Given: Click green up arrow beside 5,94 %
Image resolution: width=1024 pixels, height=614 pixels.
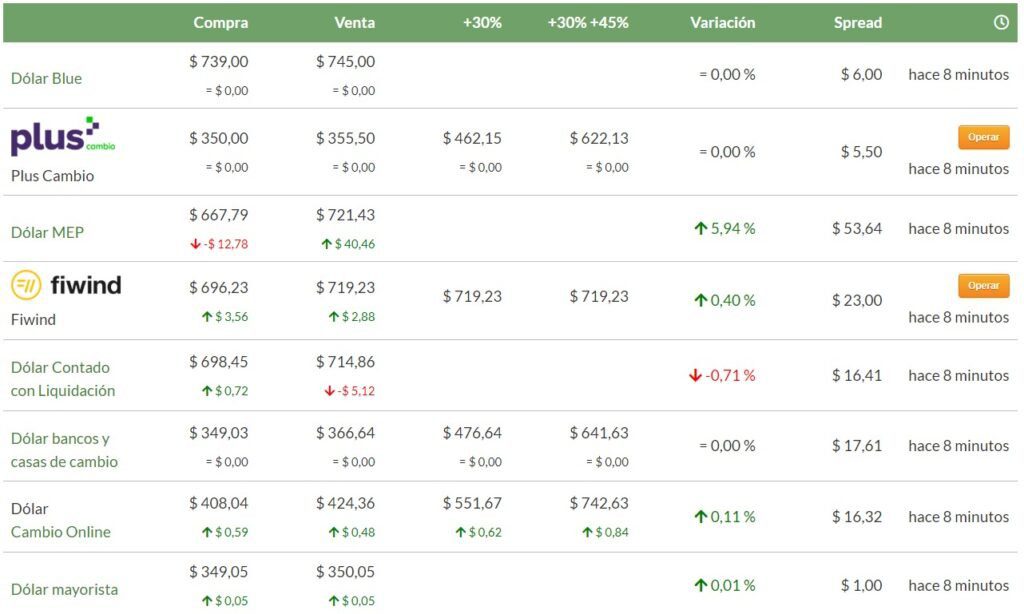Looking at the screenshot, I should point(701,229).
